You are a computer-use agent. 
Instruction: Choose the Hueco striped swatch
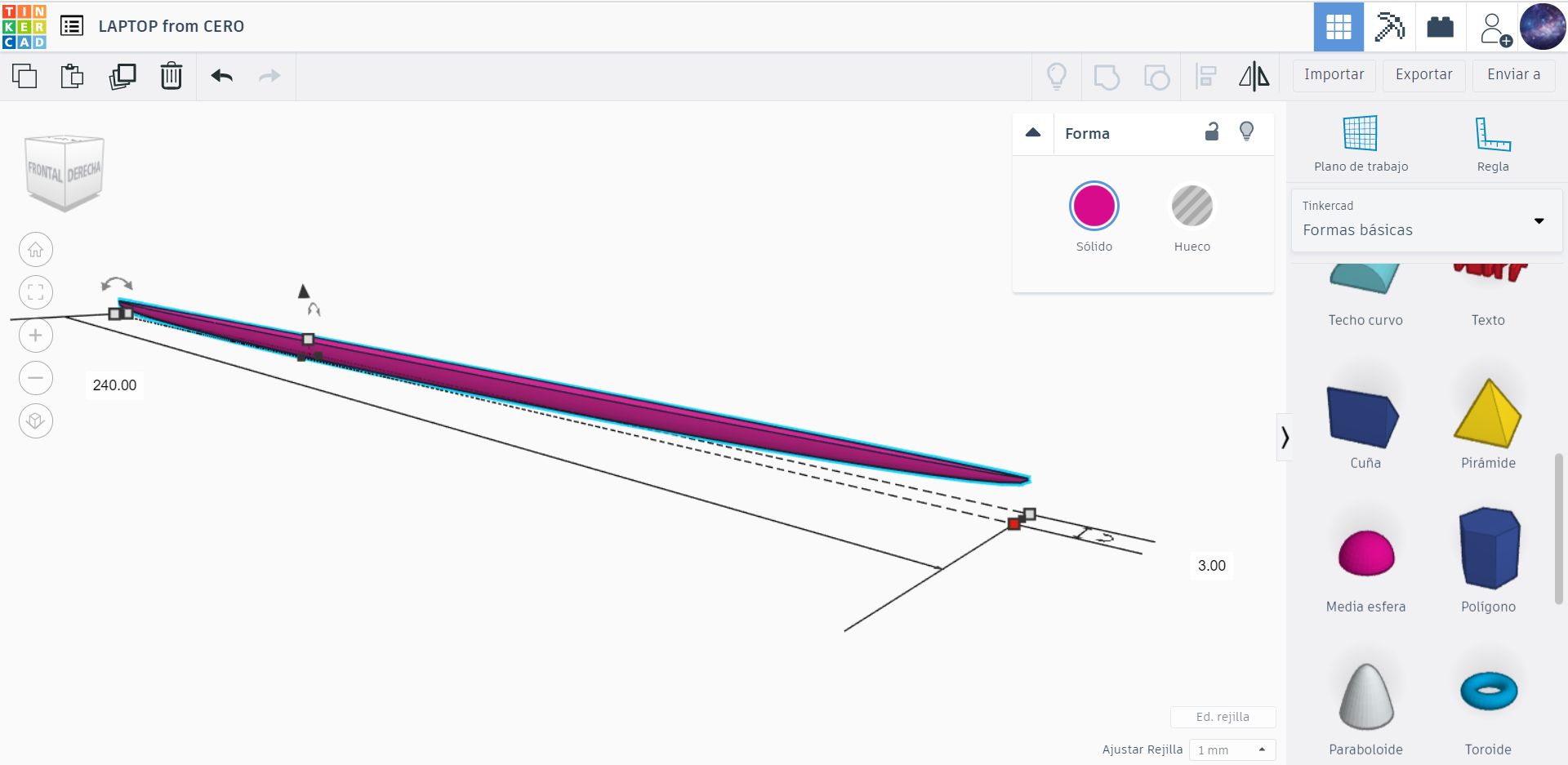[1192, 206]
